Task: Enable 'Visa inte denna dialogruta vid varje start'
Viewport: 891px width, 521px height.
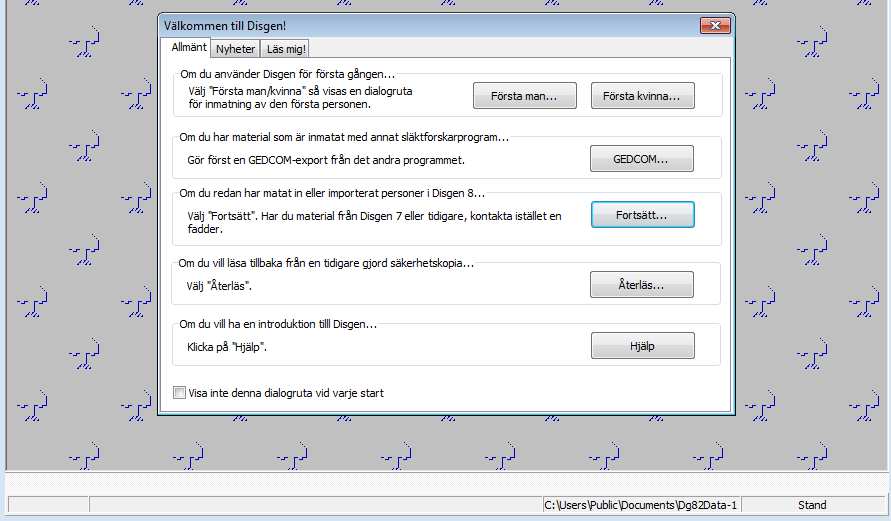Action: 180,393
